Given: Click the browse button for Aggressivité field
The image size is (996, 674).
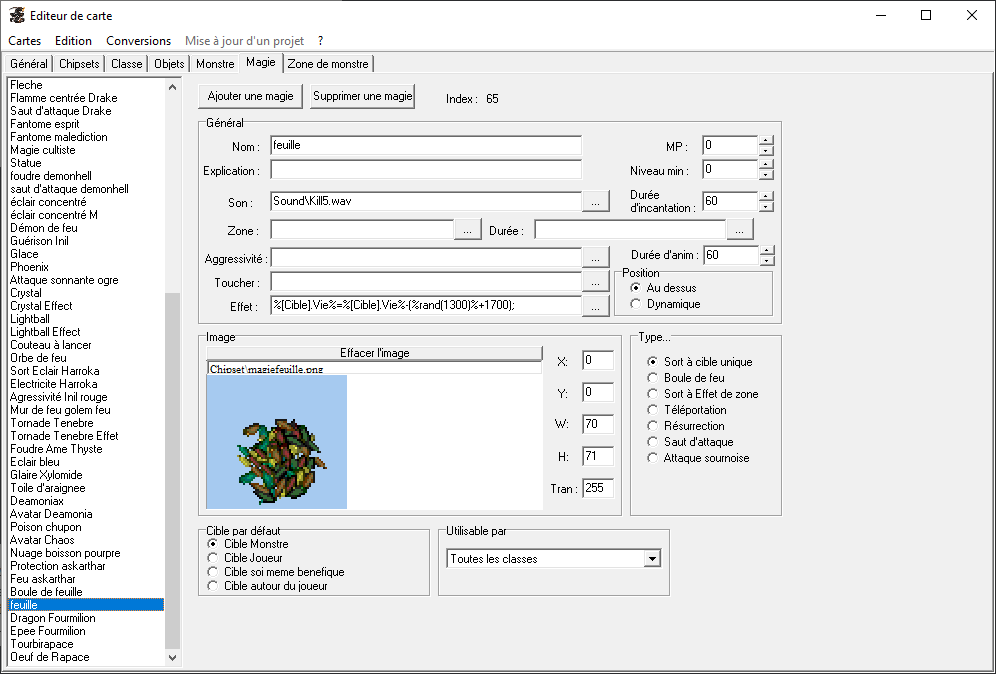Looking at the screenshot, I should [x=595, y=258].
